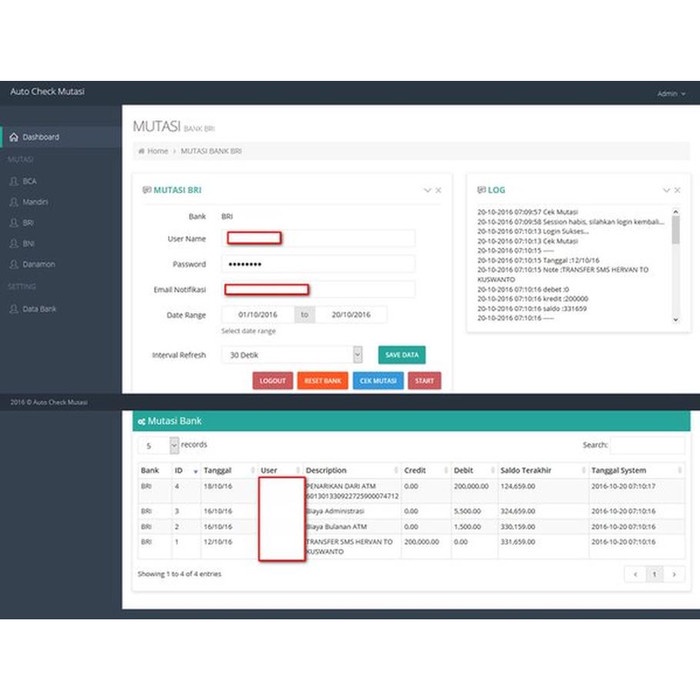Click the RESET BANK button
This screenshot has width=700, height=700.
tap(323, 381)
